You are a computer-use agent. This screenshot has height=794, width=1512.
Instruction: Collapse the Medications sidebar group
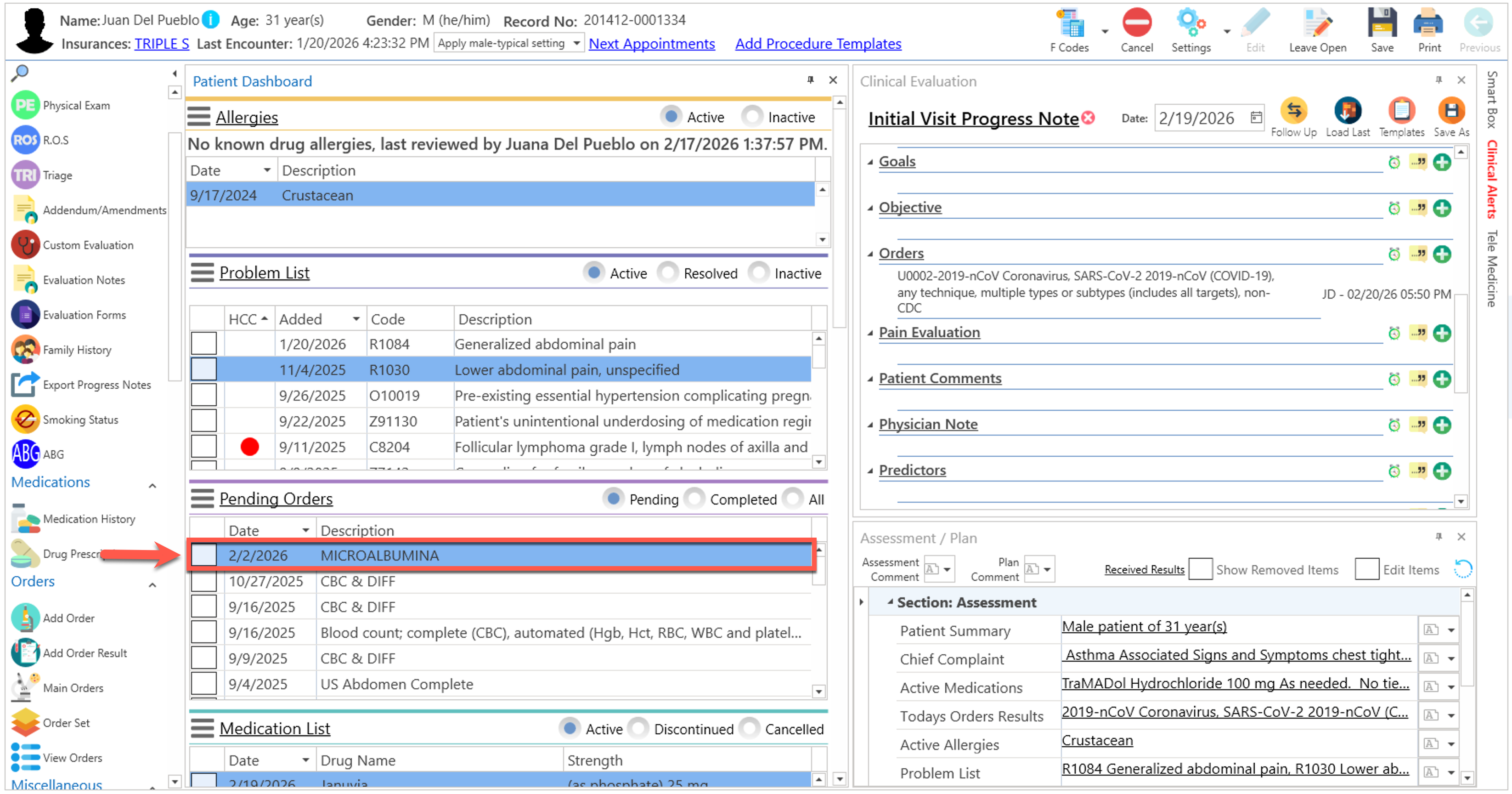(152, 486)
